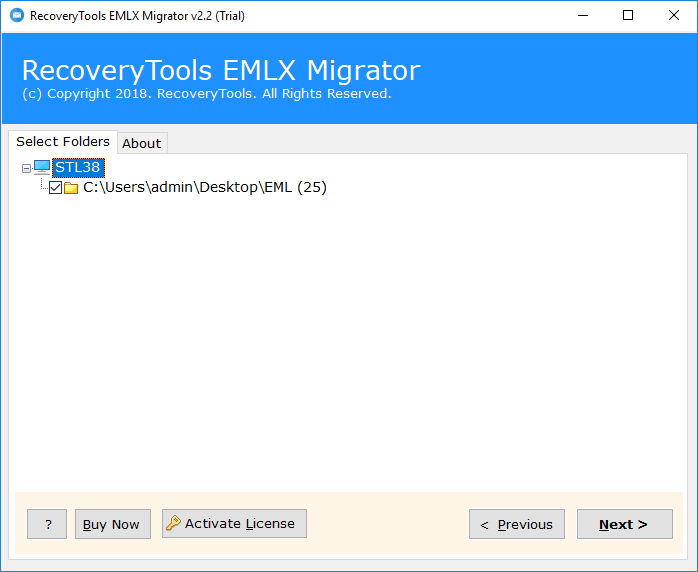
Task: Open help with the ? button
Action: click(47, 524)
